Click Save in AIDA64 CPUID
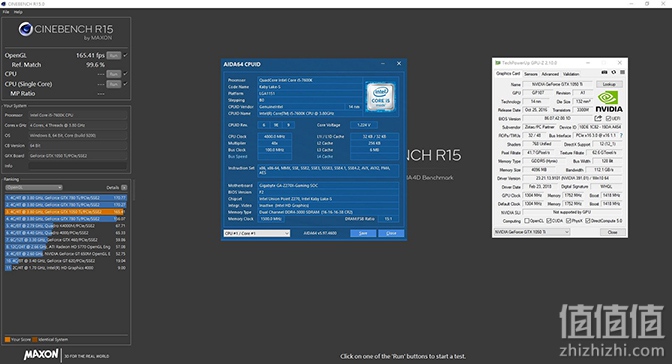The width and height of the screenshot is (672, 364). click(363, 233)
